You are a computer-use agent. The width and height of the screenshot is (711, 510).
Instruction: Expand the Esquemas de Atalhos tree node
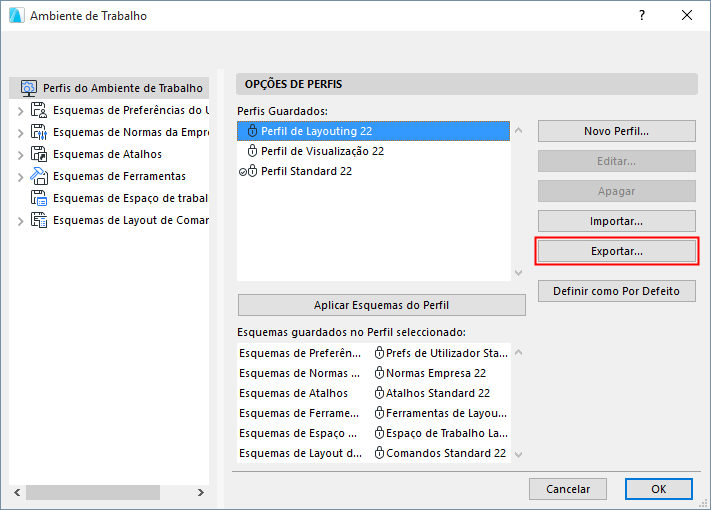coord(20,154)
